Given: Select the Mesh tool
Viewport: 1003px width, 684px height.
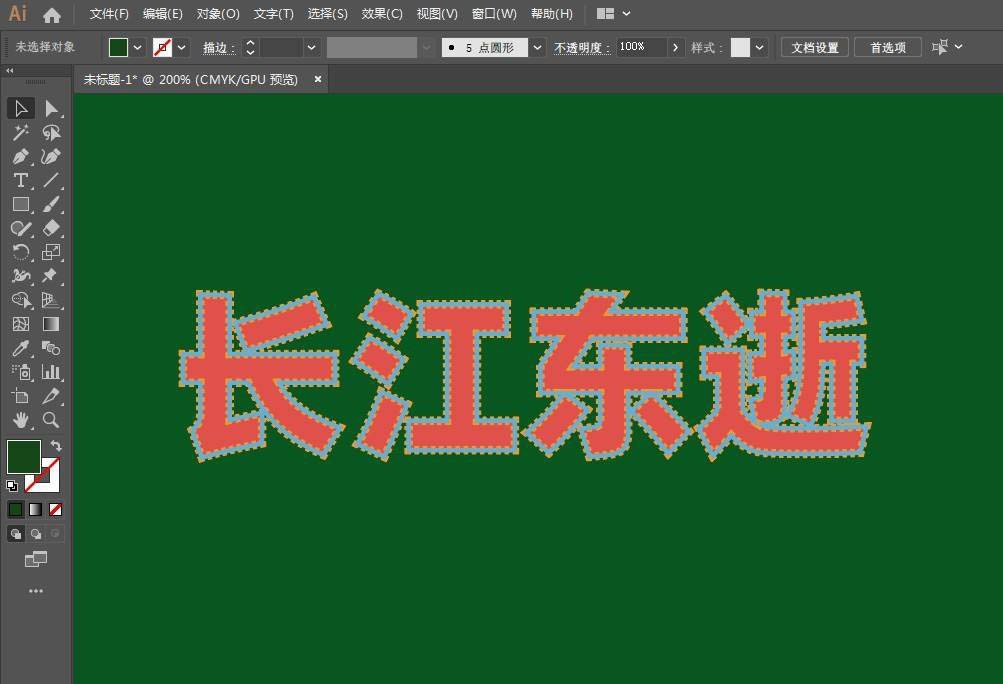Looking at the screenshot, I should (x=20, y=324).
